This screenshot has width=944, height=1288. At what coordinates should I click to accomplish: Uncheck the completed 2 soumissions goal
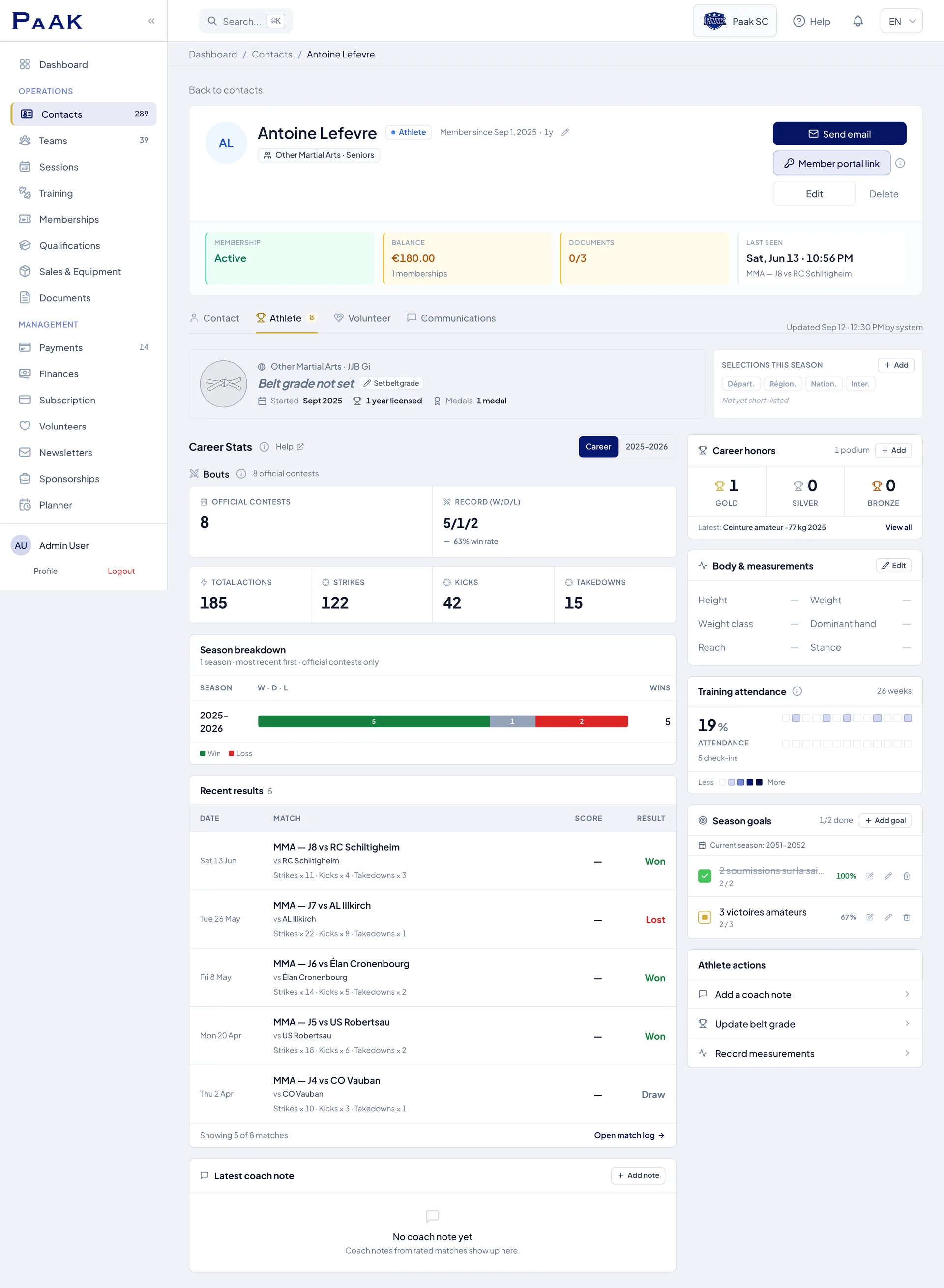[x=705, y=876]
